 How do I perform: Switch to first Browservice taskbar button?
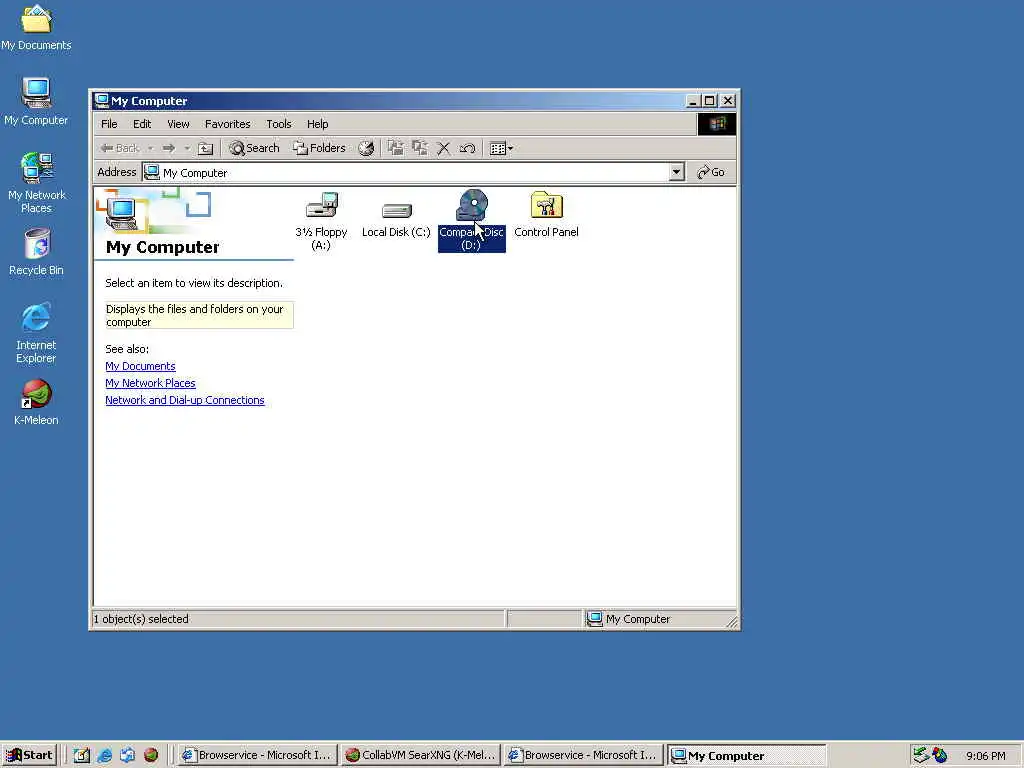point(257,756)
